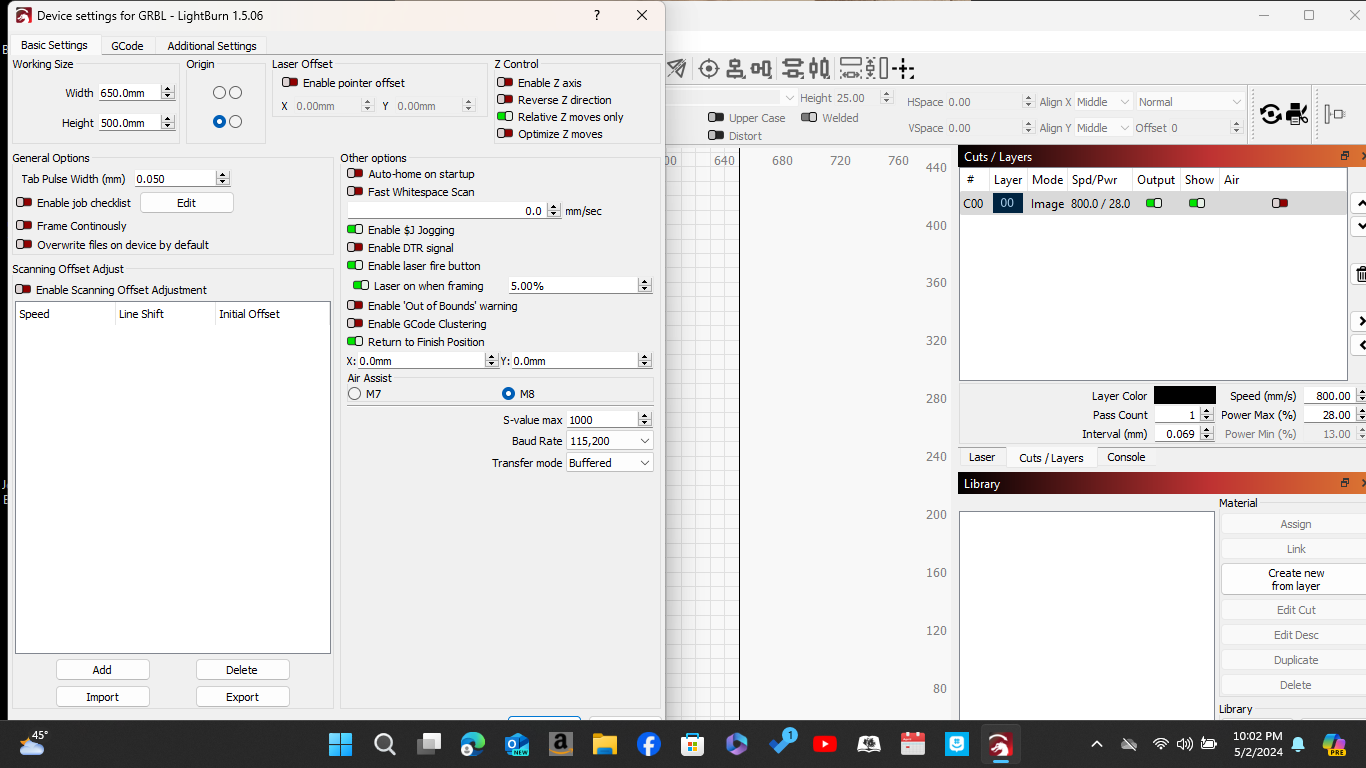This screenshot has width=1366, height=768.
Task: Click the trash icon beside Cuts / Layers
Action: (1360, 274)
